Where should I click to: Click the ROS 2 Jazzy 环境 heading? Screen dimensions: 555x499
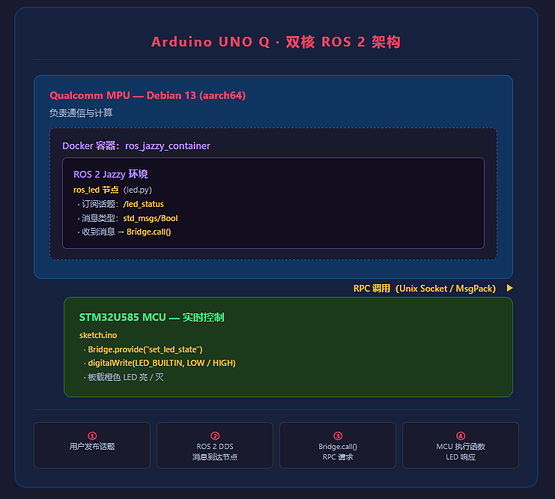(x=110, y=174)
